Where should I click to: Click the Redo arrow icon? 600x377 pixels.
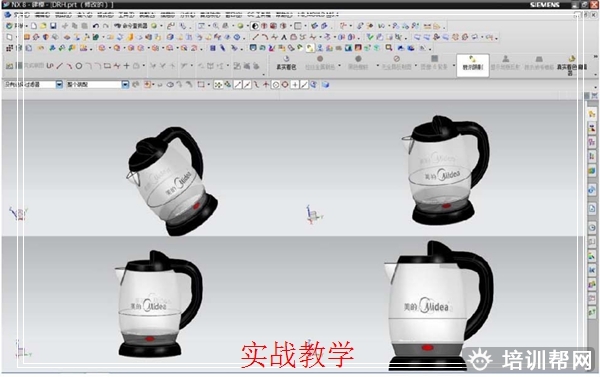coord(106,26)
